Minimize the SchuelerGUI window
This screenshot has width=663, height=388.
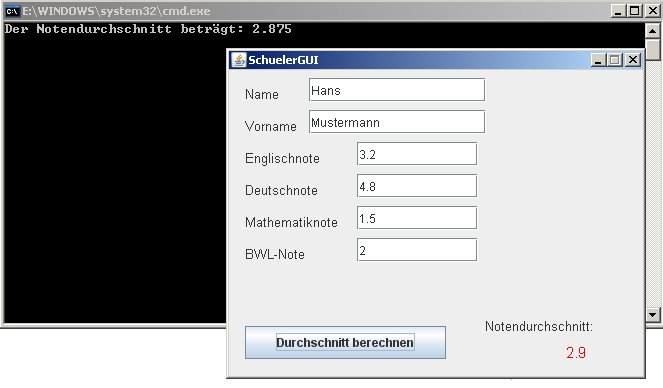point(598,60)
